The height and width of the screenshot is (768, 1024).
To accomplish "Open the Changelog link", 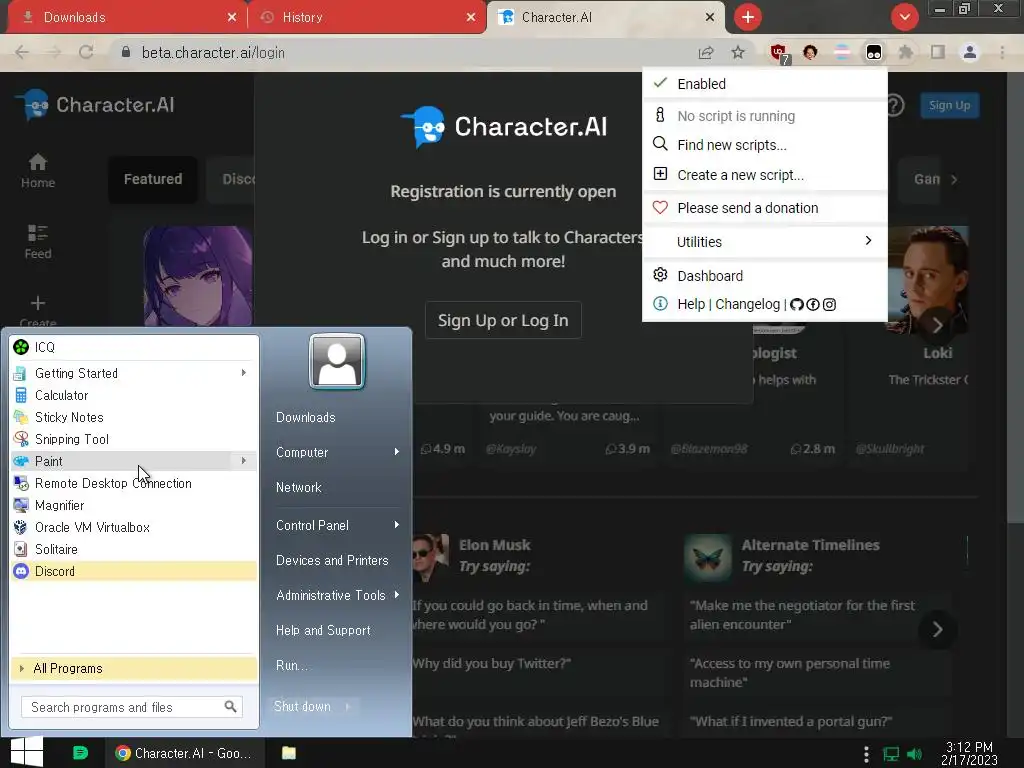I will tap(747, 304).
